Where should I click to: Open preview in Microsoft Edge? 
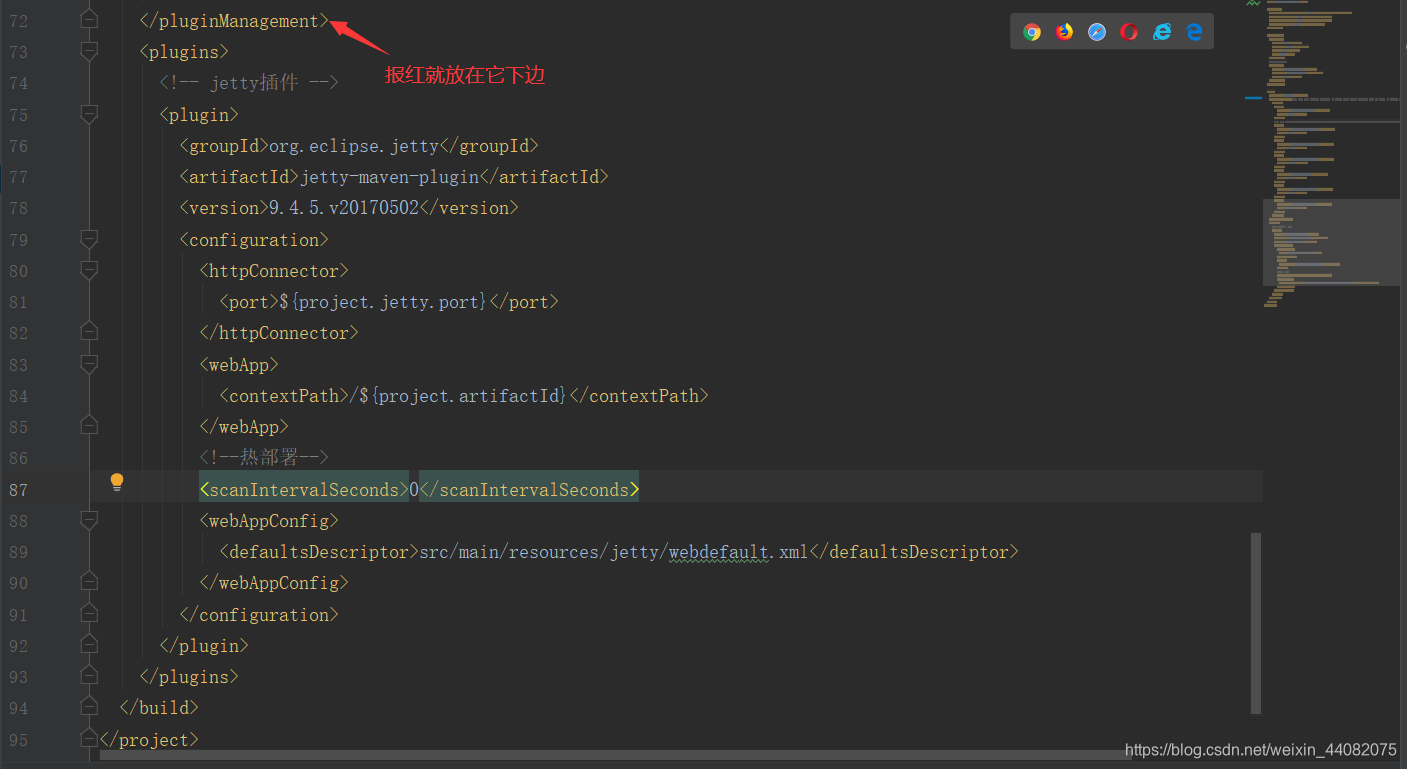click(1194, 31)
